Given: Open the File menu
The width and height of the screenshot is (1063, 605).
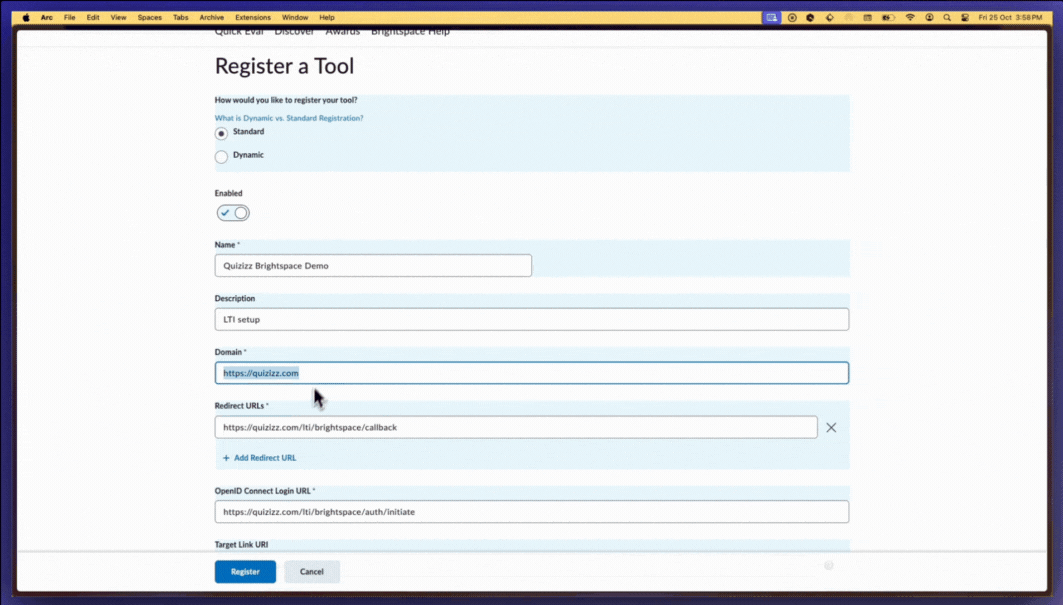Looking at the screenshot, I should click(x=70, y=18).
